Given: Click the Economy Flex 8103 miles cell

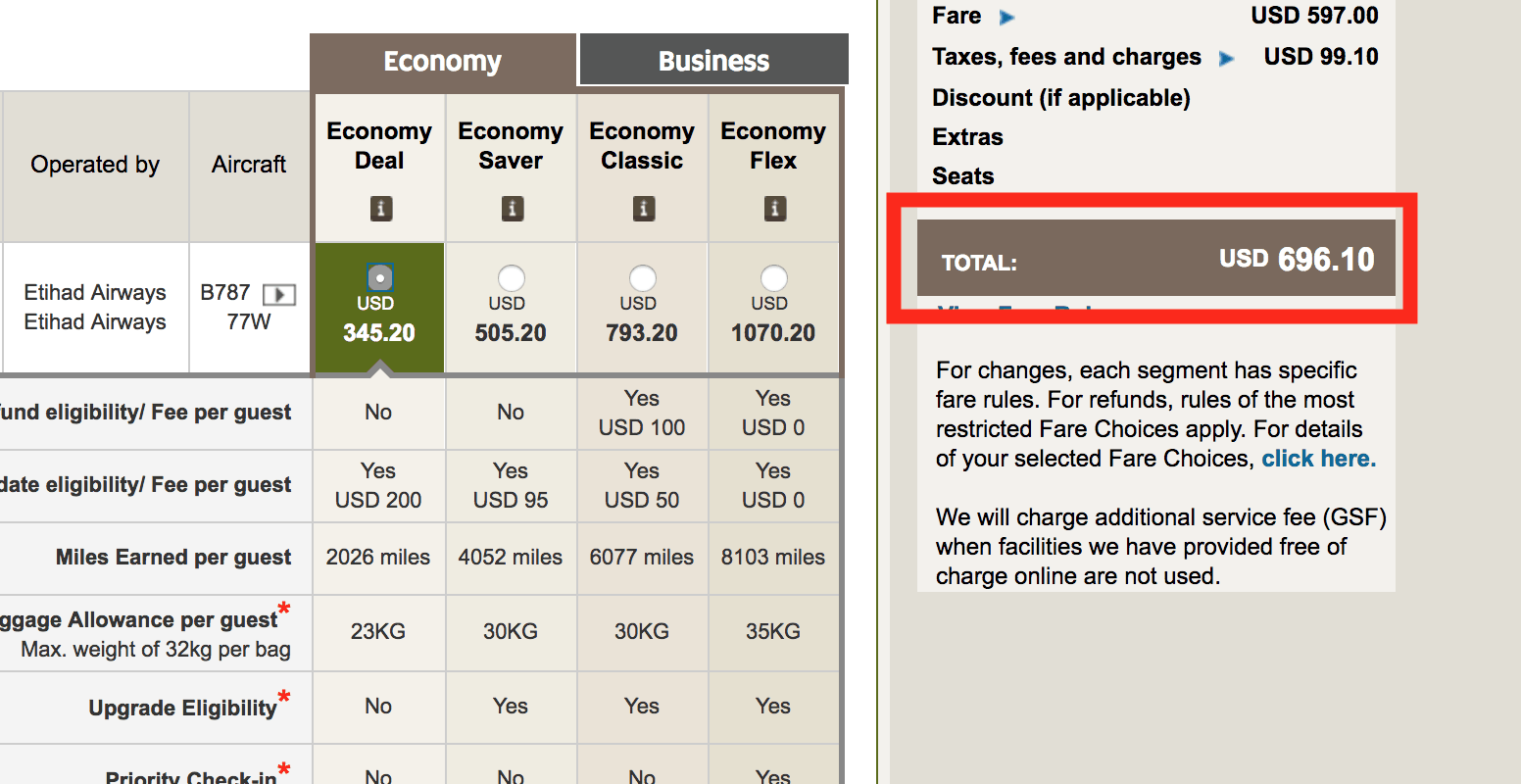Looking at the screenshot, I should tap(773, 558).
